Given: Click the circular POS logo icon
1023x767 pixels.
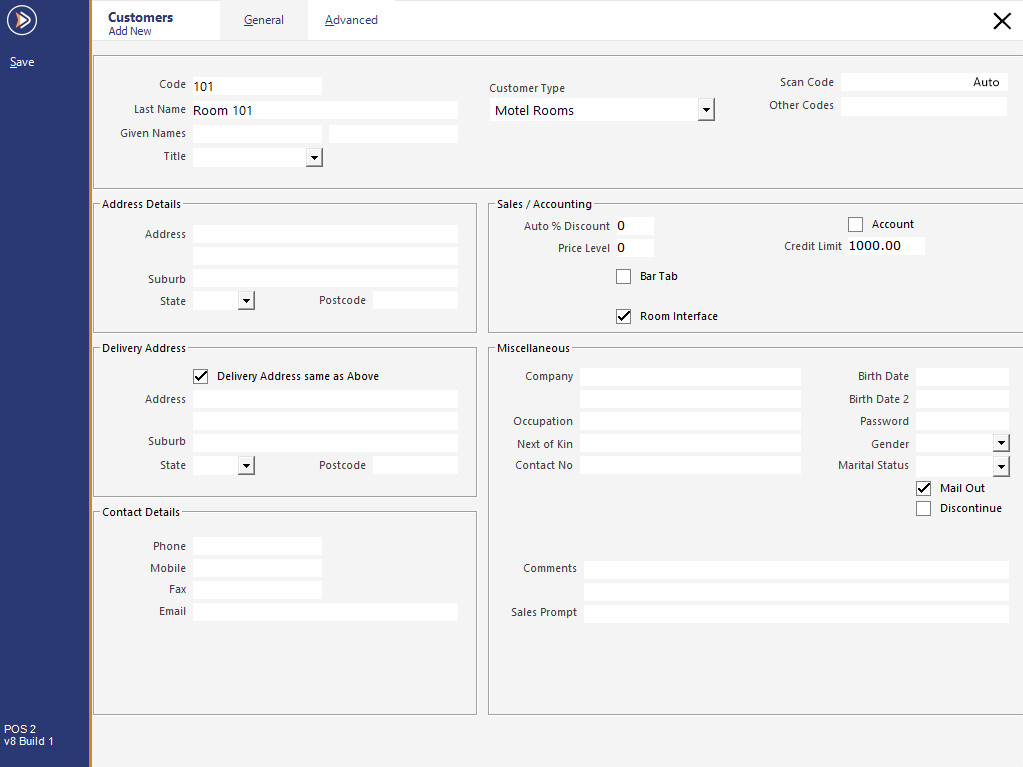Looking at the screenshot, I should [21, 20].
